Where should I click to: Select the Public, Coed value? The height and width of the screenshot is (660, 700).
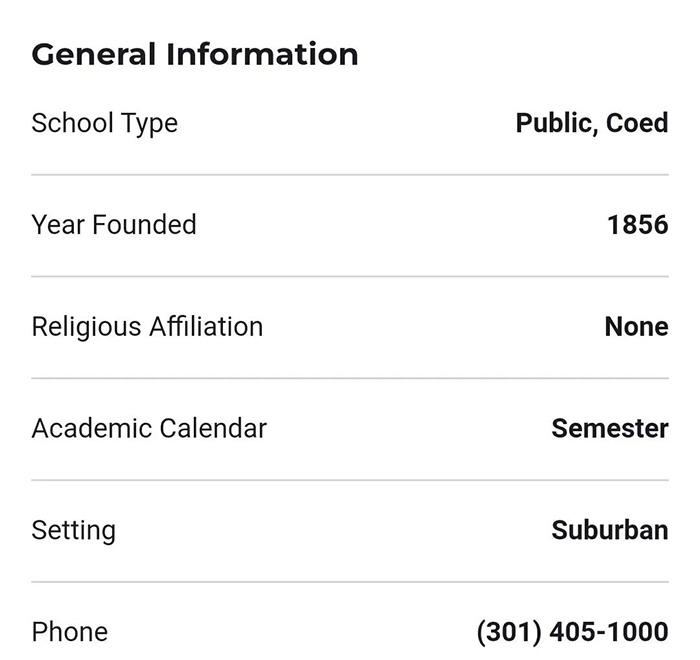[x=591, y=123]
